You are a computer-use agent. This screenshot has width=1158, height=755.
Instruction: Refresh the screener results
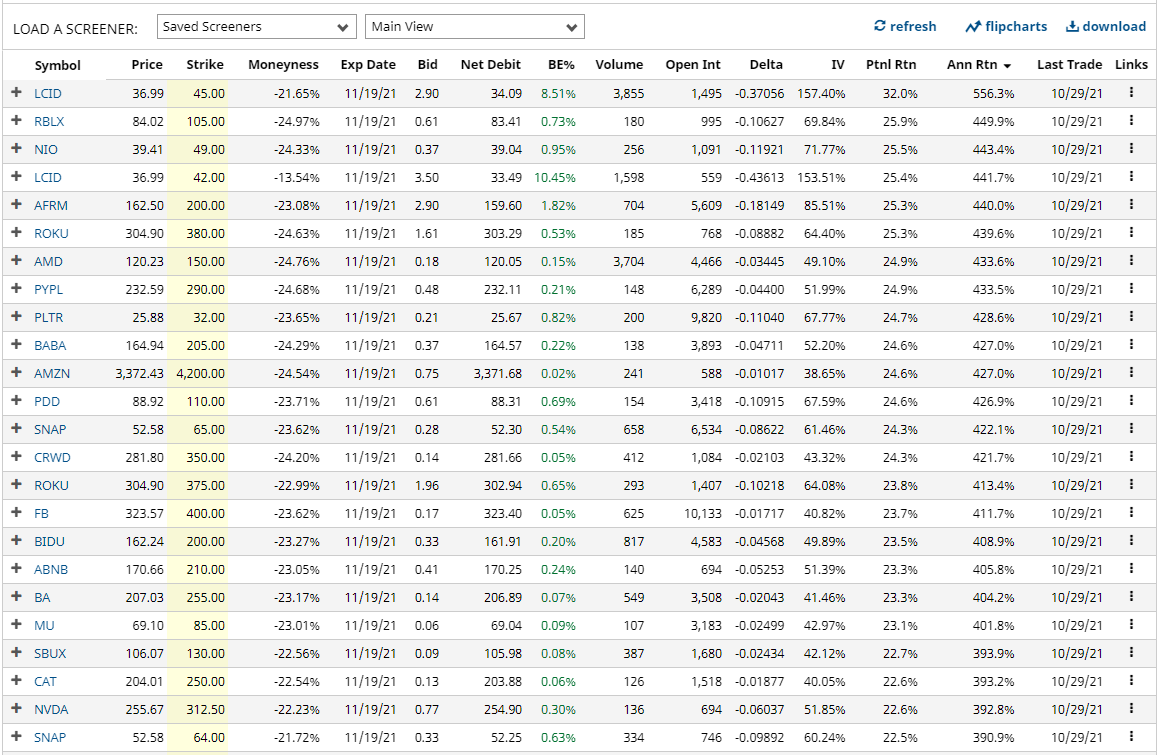[x=905, y=27]
